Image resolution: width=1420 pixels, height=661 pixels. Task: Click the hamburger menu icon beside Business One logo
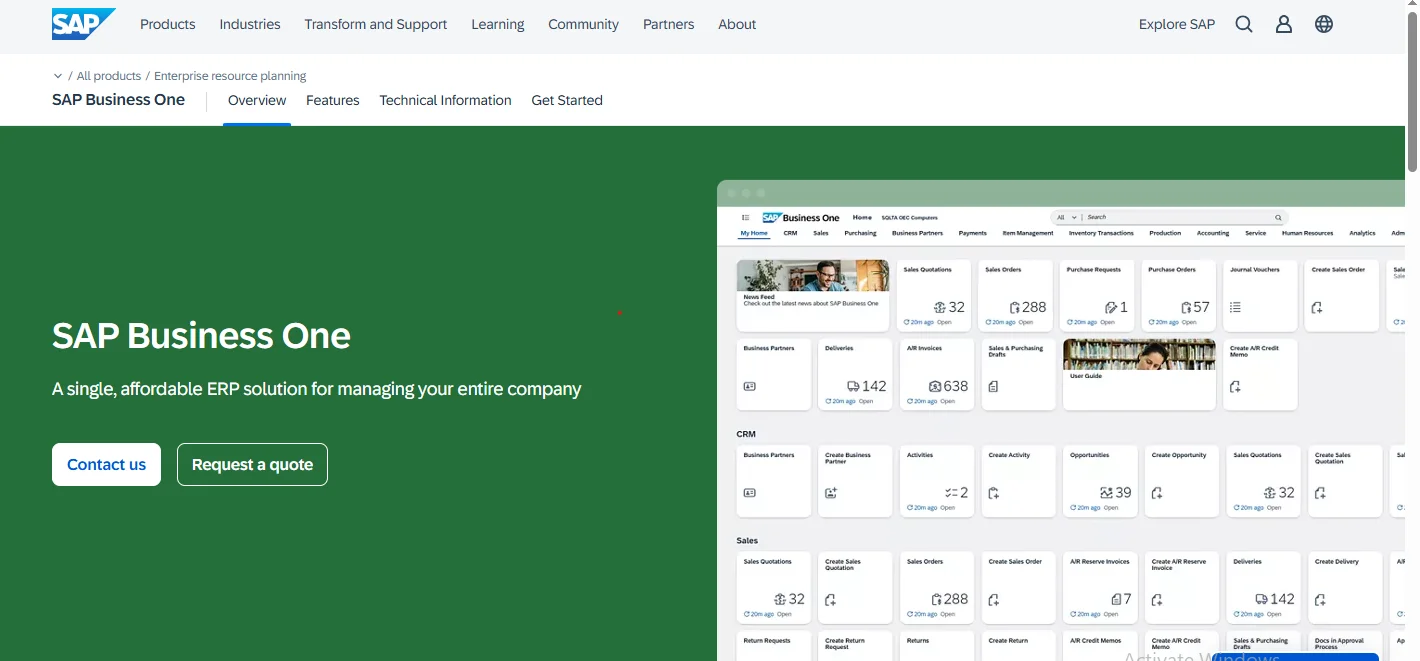tap(745, 217)
